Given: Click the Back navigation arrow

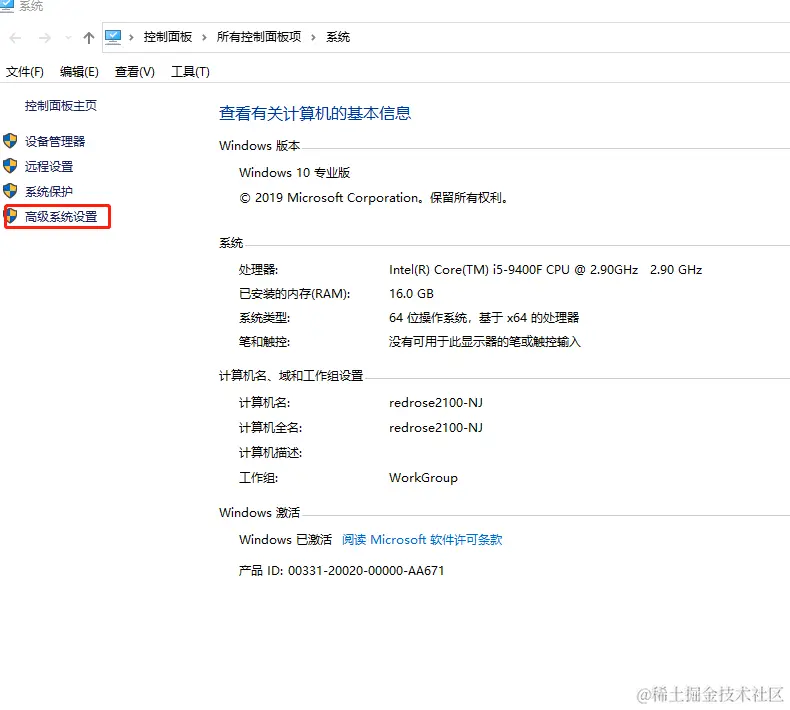Looking at the screenshot, I should [x=15, y=38].
